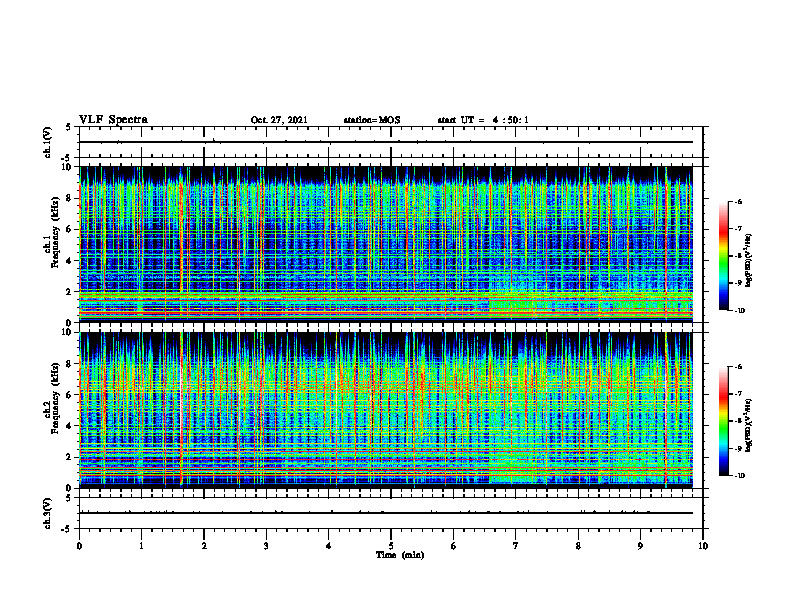792x612 pixels.
Task: Click time axis tick label "0"
Action: (x=79, y=546)
